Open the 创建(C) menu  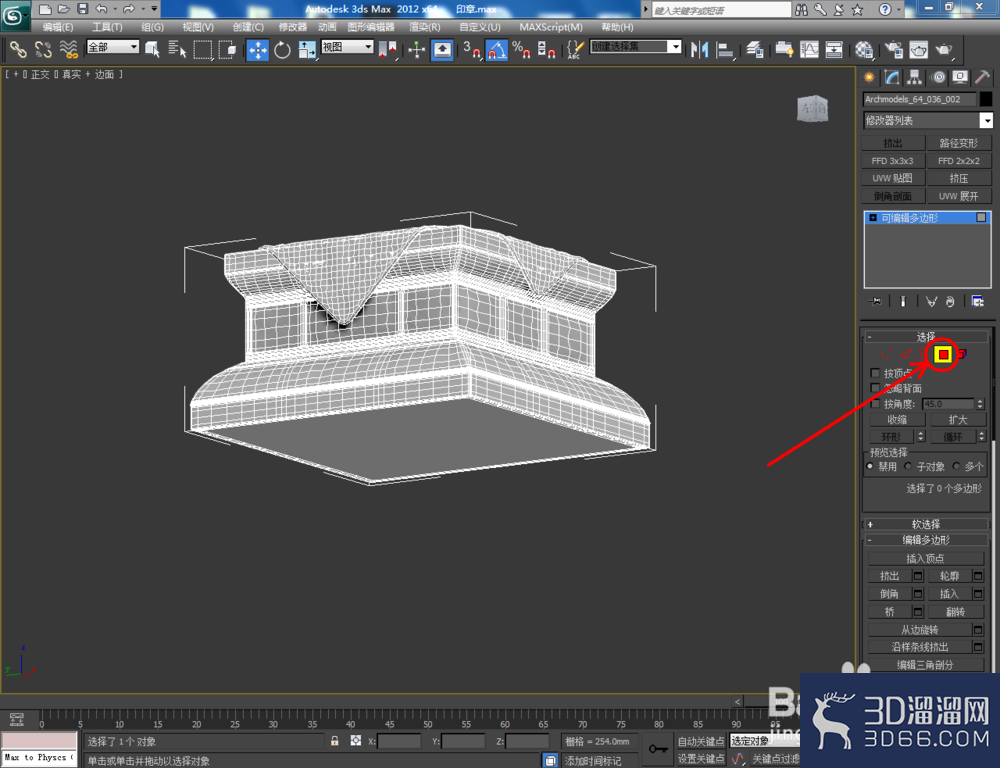(x=248, y=27)
